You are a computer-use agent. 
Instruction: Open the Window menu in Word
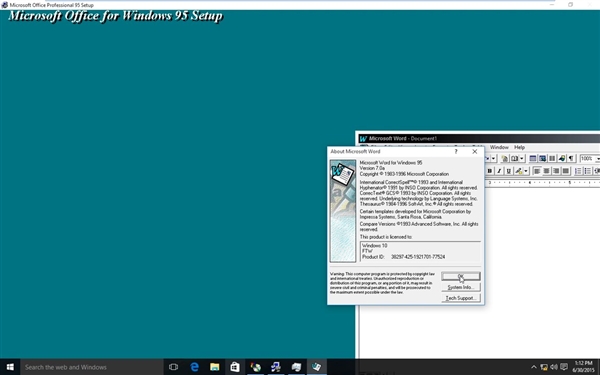tap(499, 147)
